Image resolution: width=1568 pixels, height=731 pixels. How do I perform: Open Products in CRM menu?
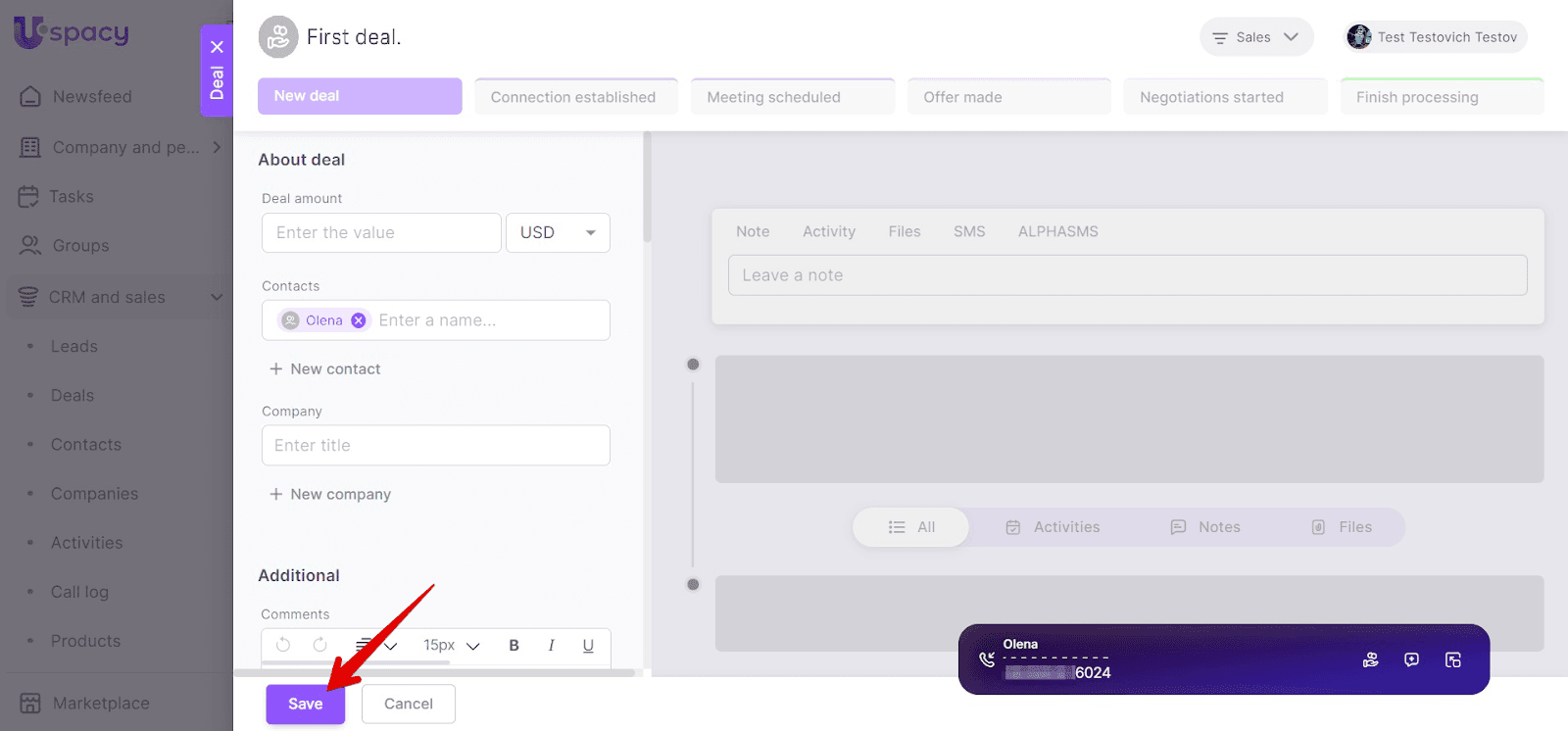[x=85, y=640]
